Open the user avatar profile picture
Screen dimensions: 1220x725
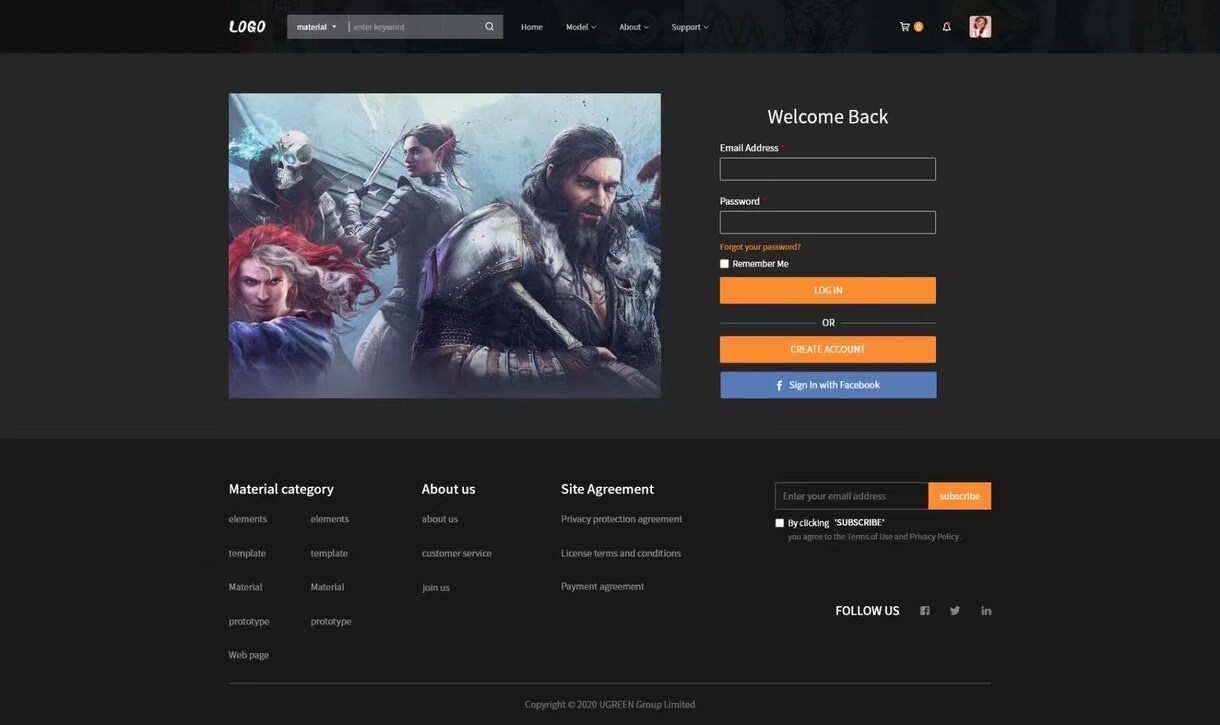[980, 27]
